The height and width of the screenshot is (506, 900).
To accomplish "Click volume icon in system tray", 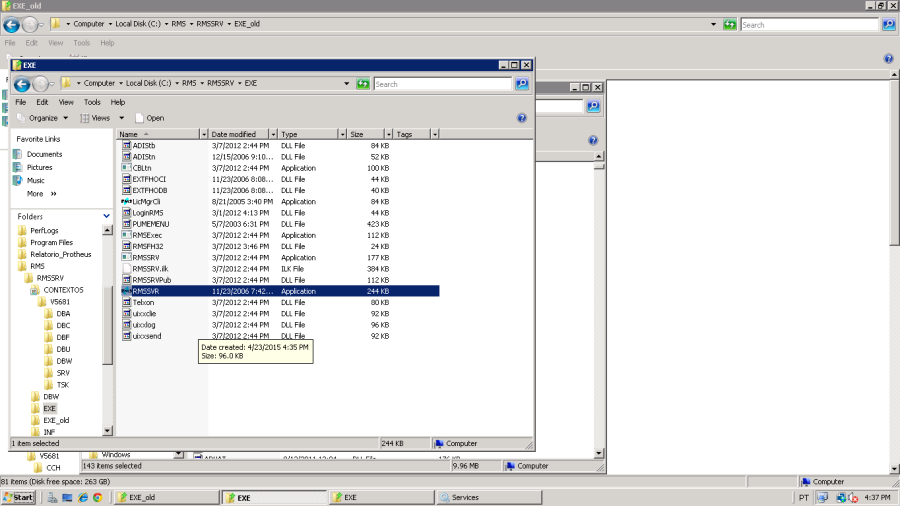I will (x=853, y=497).
